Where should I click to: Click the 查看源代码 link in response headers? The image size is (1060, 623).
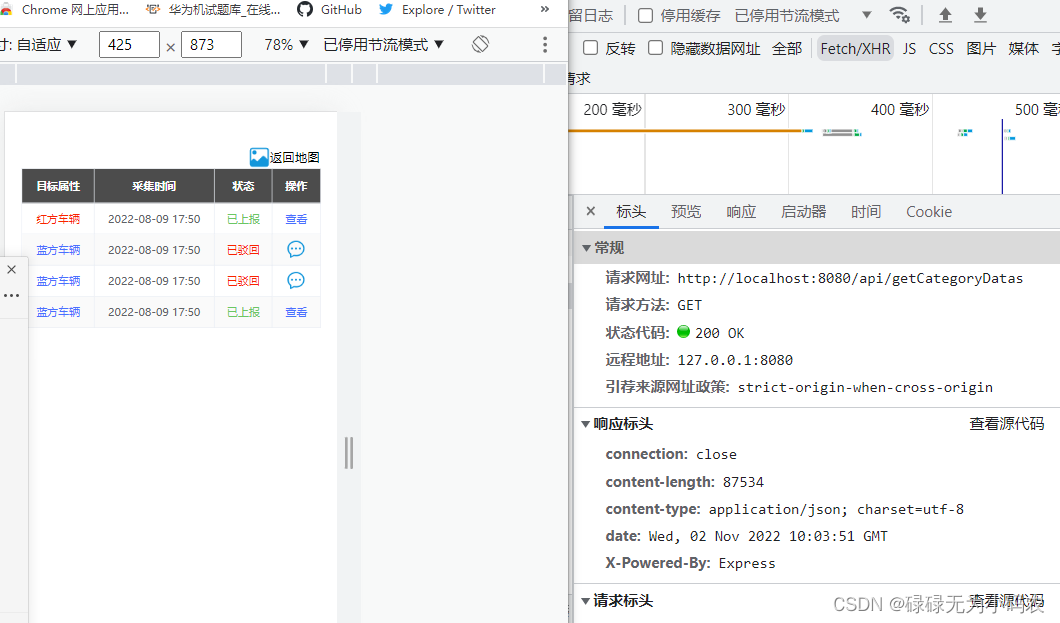click(x=1007, y=423)
